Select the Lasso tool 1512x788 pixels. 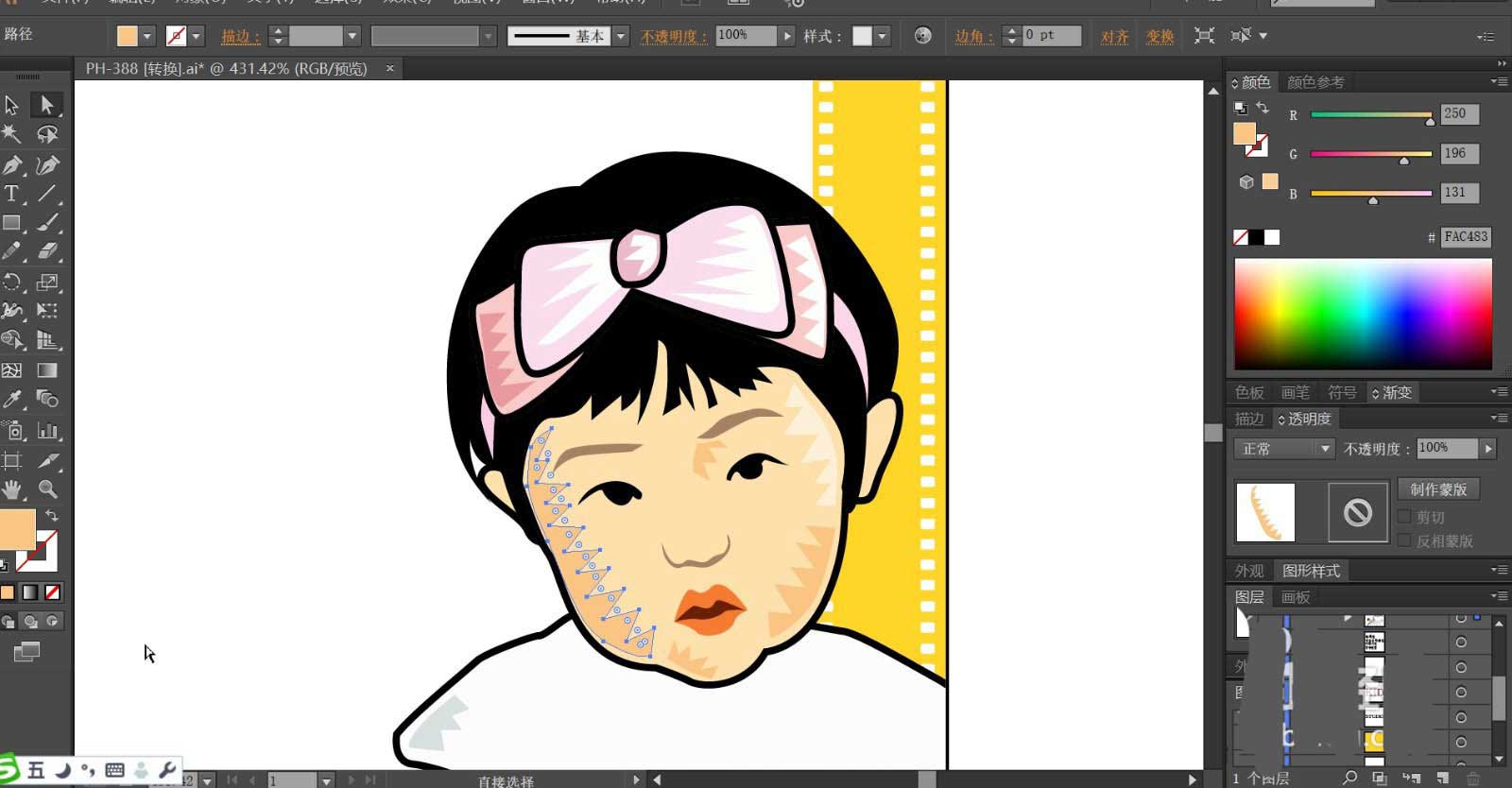point(46,134)
